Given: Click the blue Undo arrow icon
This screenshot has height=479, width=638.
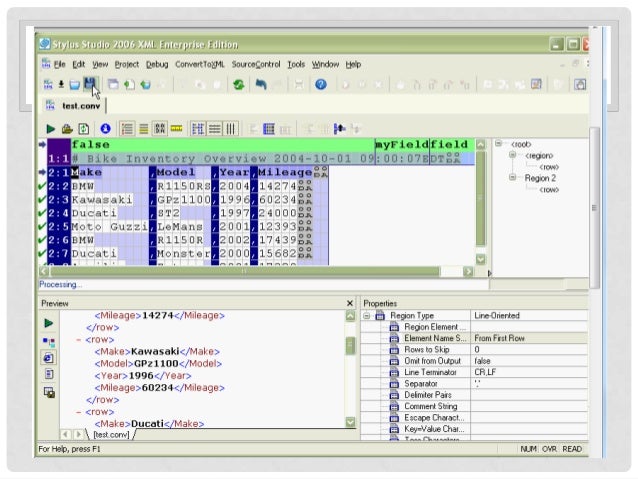Looking at the screenshot, I should 261,84.
